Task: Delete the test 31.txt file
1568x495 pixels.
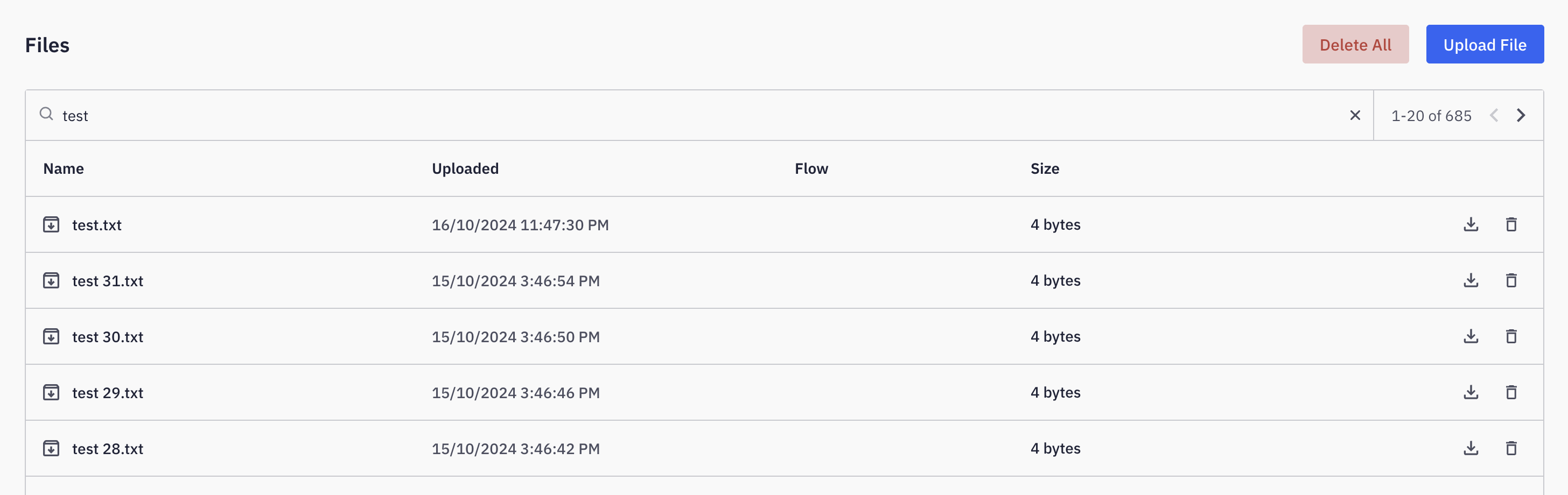Action: click(1511, 280)
